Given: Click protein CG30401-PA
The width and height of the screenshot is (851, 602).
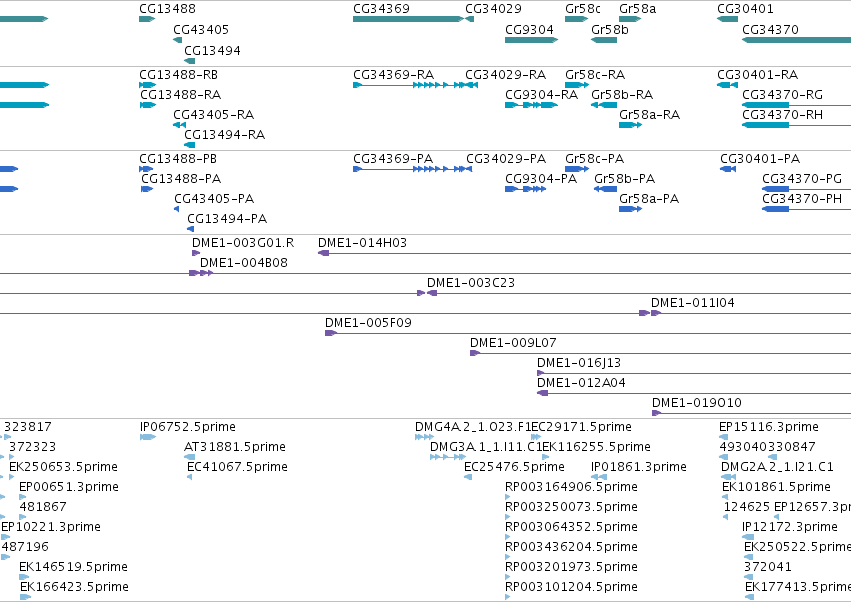Looking at the screenshot, I should (x=760, y=159).
